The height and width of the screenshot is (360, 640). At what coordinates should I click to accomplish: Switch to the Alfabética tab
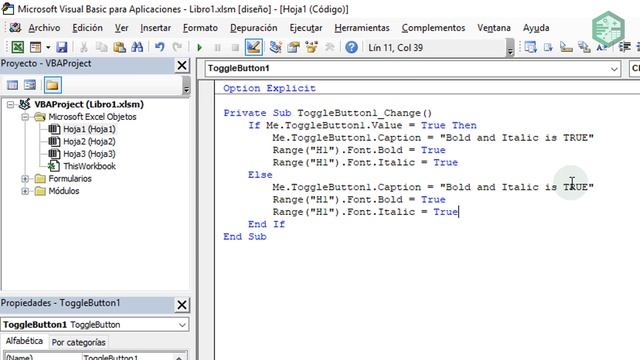pos(24,341)
